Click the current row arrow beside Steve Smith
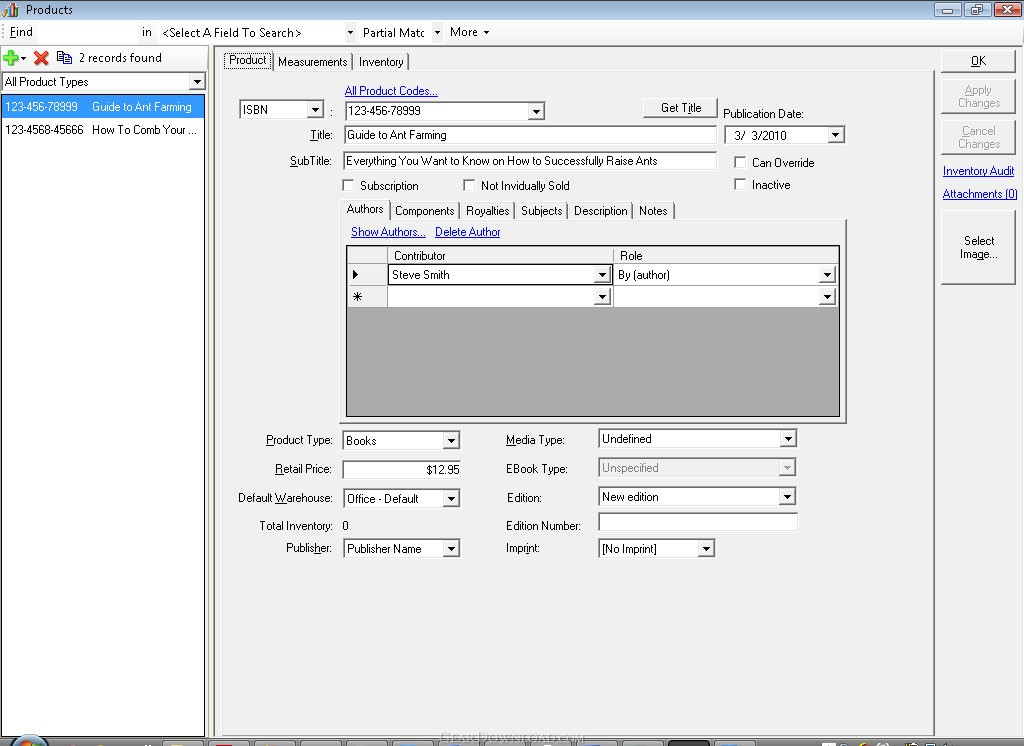This screenshot has height=746, width=1024. (356, 275)
